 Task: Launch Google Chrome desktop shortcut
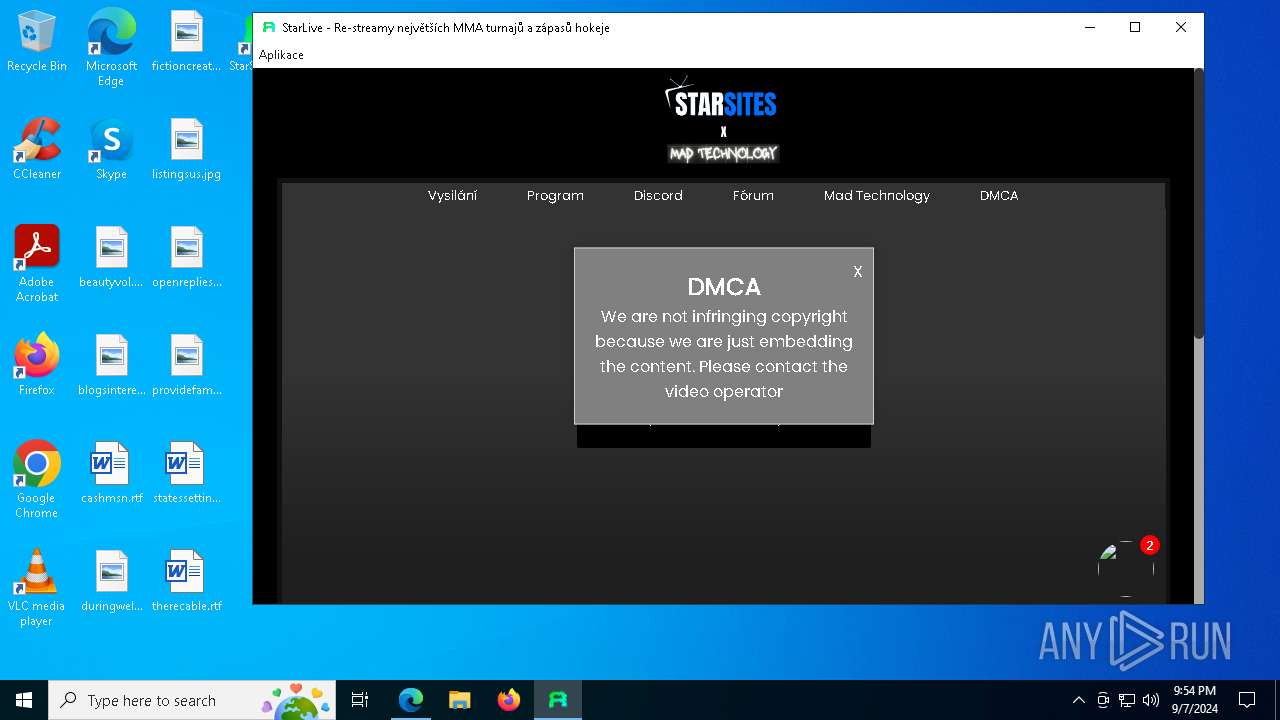[37, 480]
